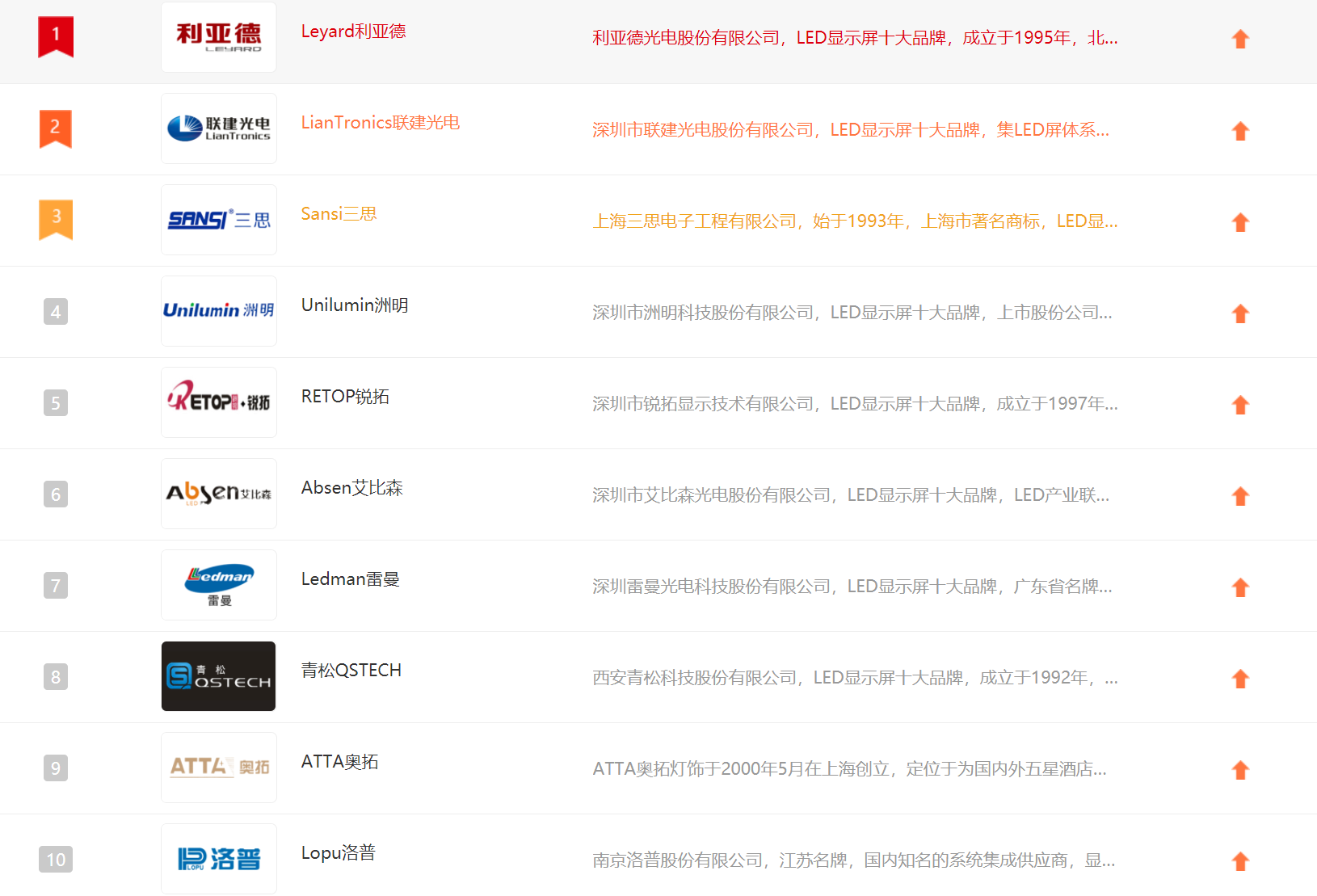Click the up arrow in Ledman雷曼 row
The width and height of the screenshot is (1317, 896).
pyautogui.click(x=1240, y=587)
